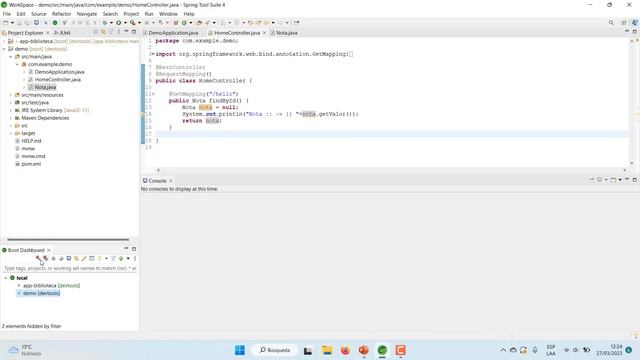Open File Explorer from the taskbar
Image resolution: width=640 pixels, height=360 pixels.
[327, 350]
